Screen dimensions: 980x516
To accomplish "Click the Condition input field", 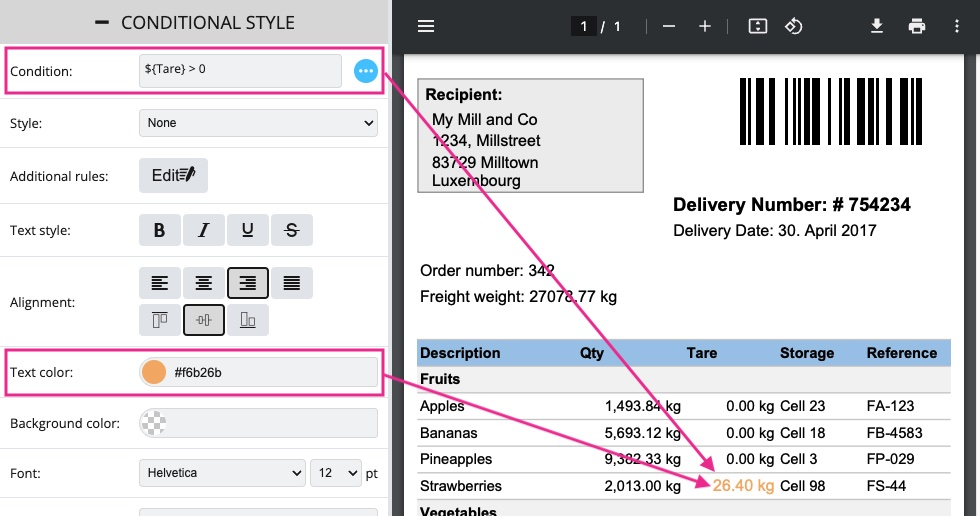I will coord(240,71).
